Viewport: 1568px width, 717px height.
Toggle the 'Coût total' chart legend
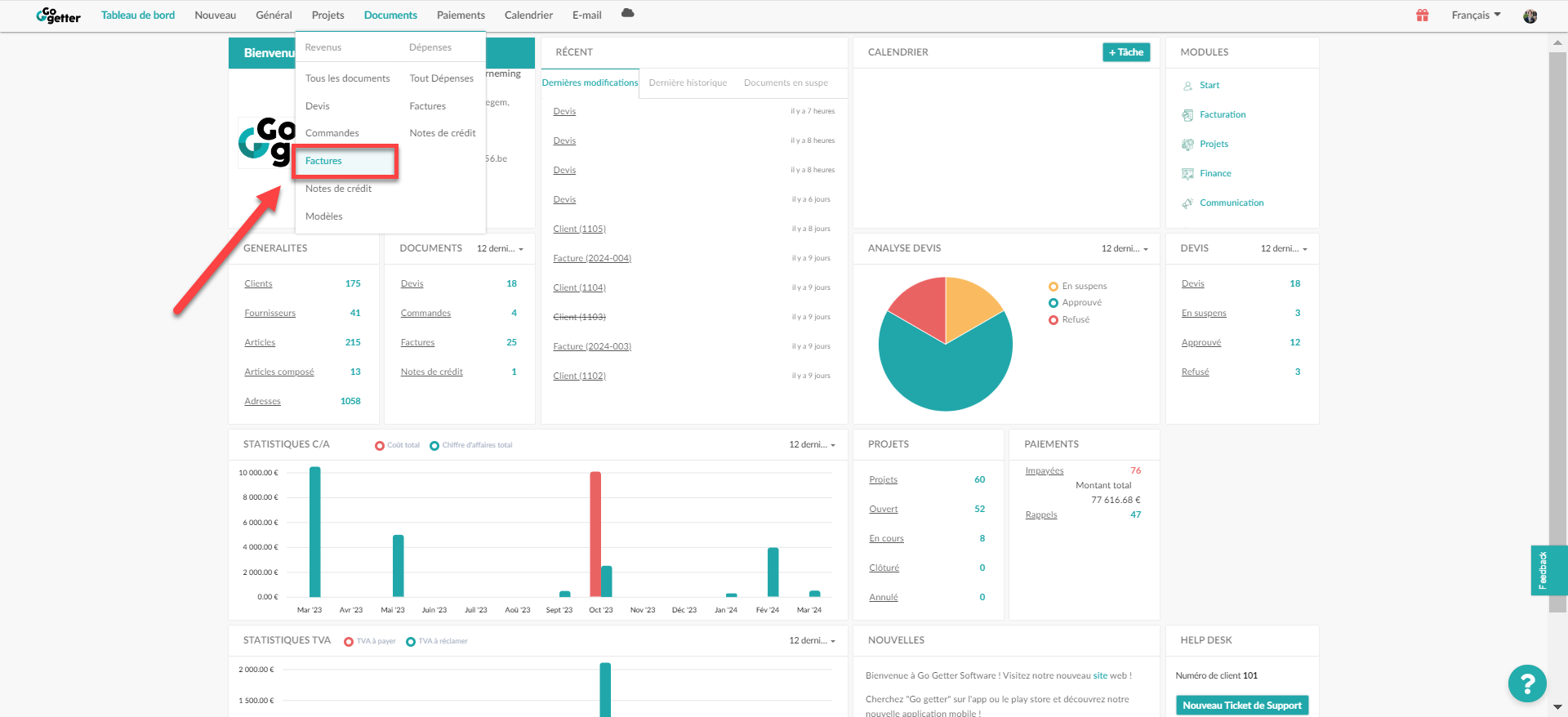[398, 445]
